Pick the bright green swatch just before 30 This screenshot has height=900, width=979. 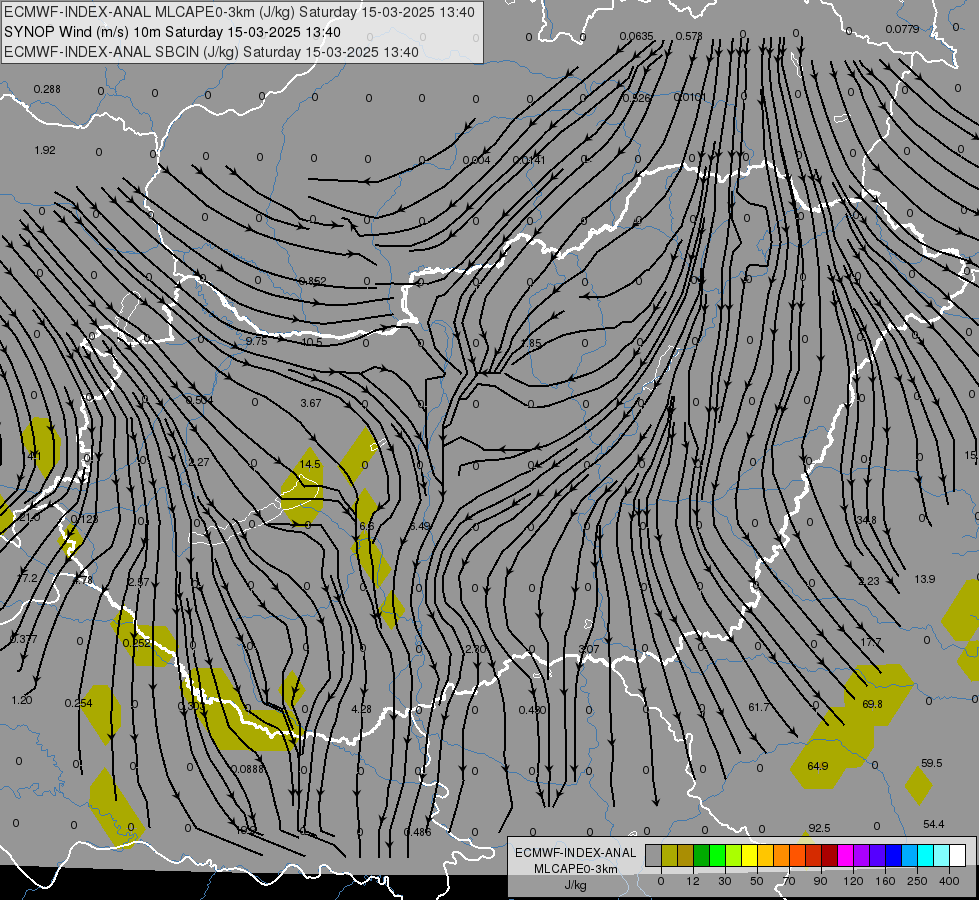click(x=717, y=856)
